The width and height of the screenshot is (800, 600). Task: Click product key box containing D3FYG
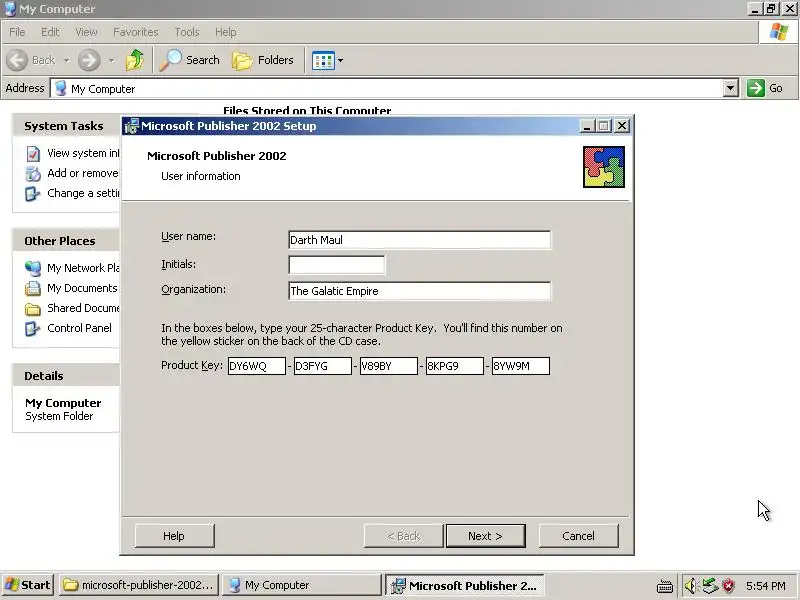pyautogui.click(x=322, y=366)
